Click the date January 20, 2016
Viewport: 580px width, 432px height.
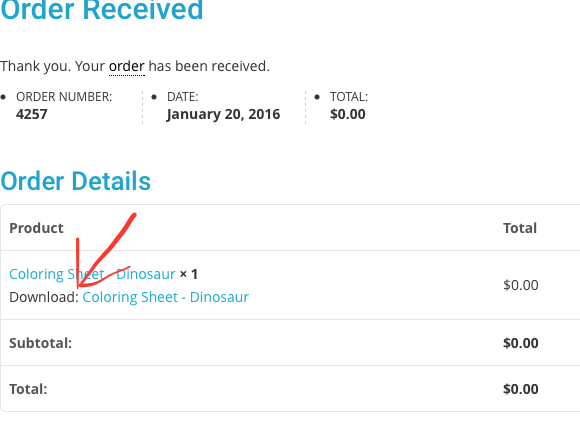[x=223, y=114]
